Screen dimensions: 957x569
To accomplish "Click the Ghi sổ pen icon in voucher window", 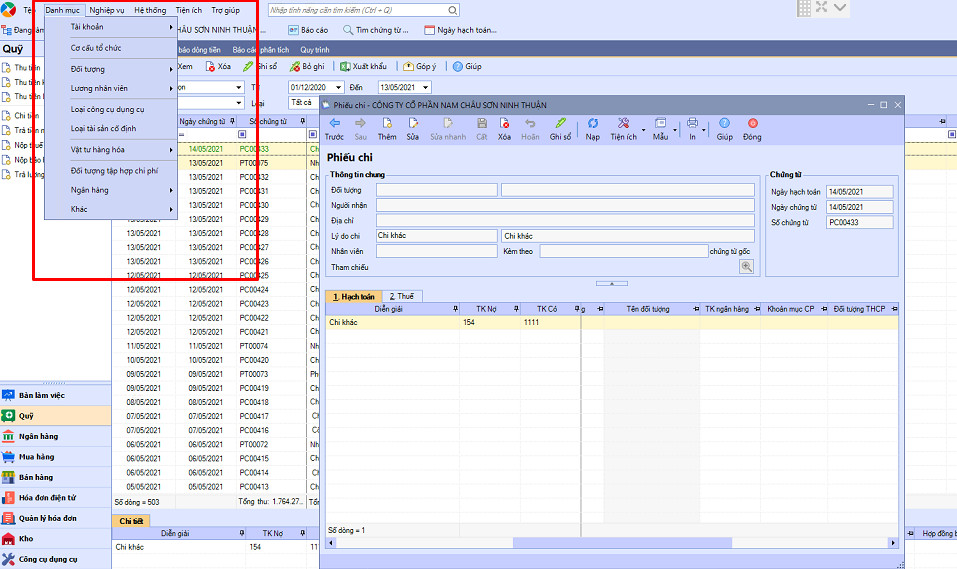I will tap(560, 123).
